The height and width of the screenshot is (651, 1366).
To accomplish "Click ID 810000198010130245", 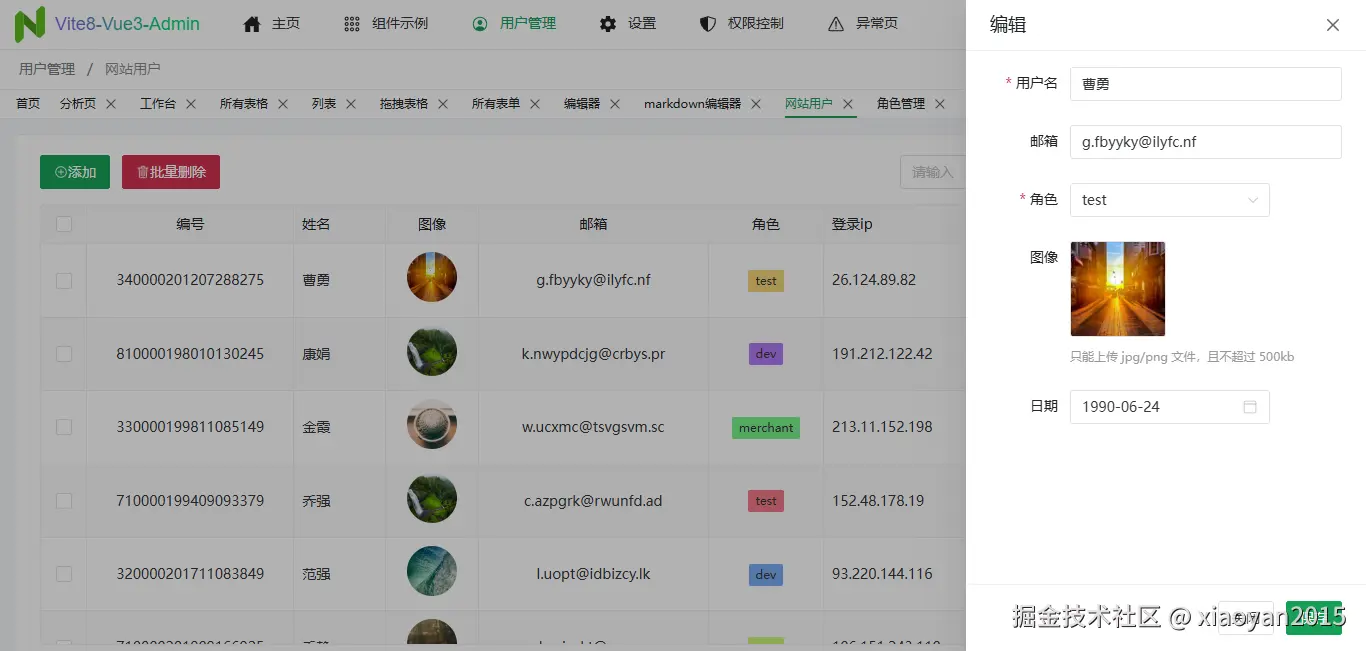I will [190, 354].
